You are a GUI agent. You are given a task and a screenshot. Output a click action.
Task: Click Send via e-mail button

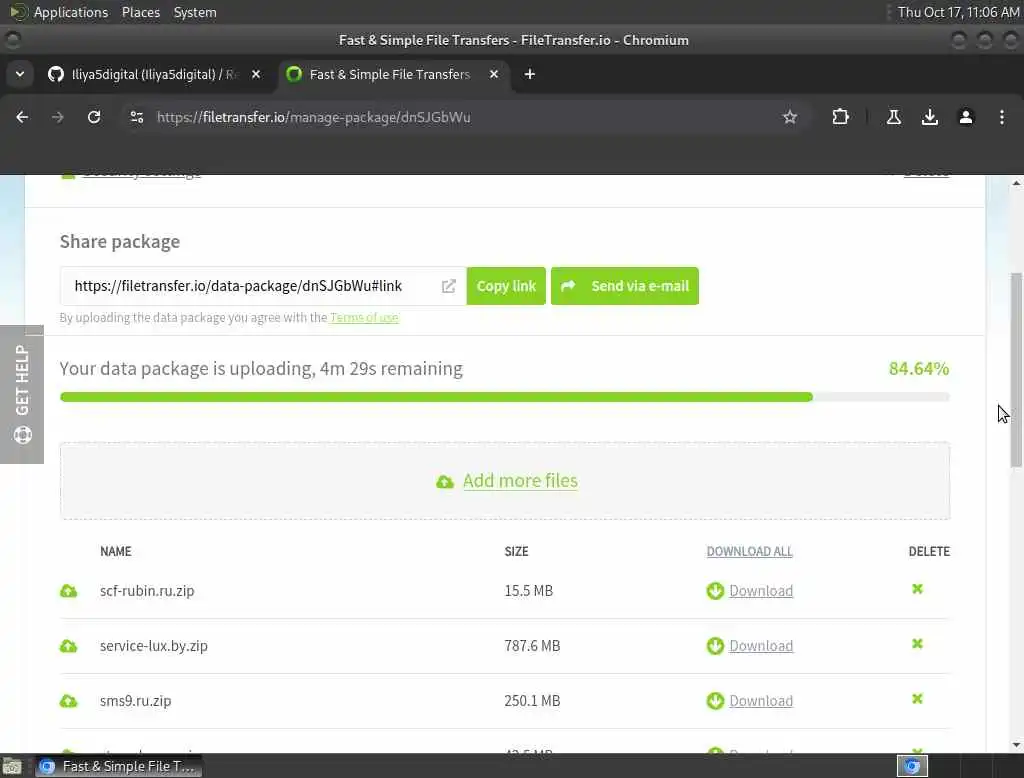[x=625, y=286]
